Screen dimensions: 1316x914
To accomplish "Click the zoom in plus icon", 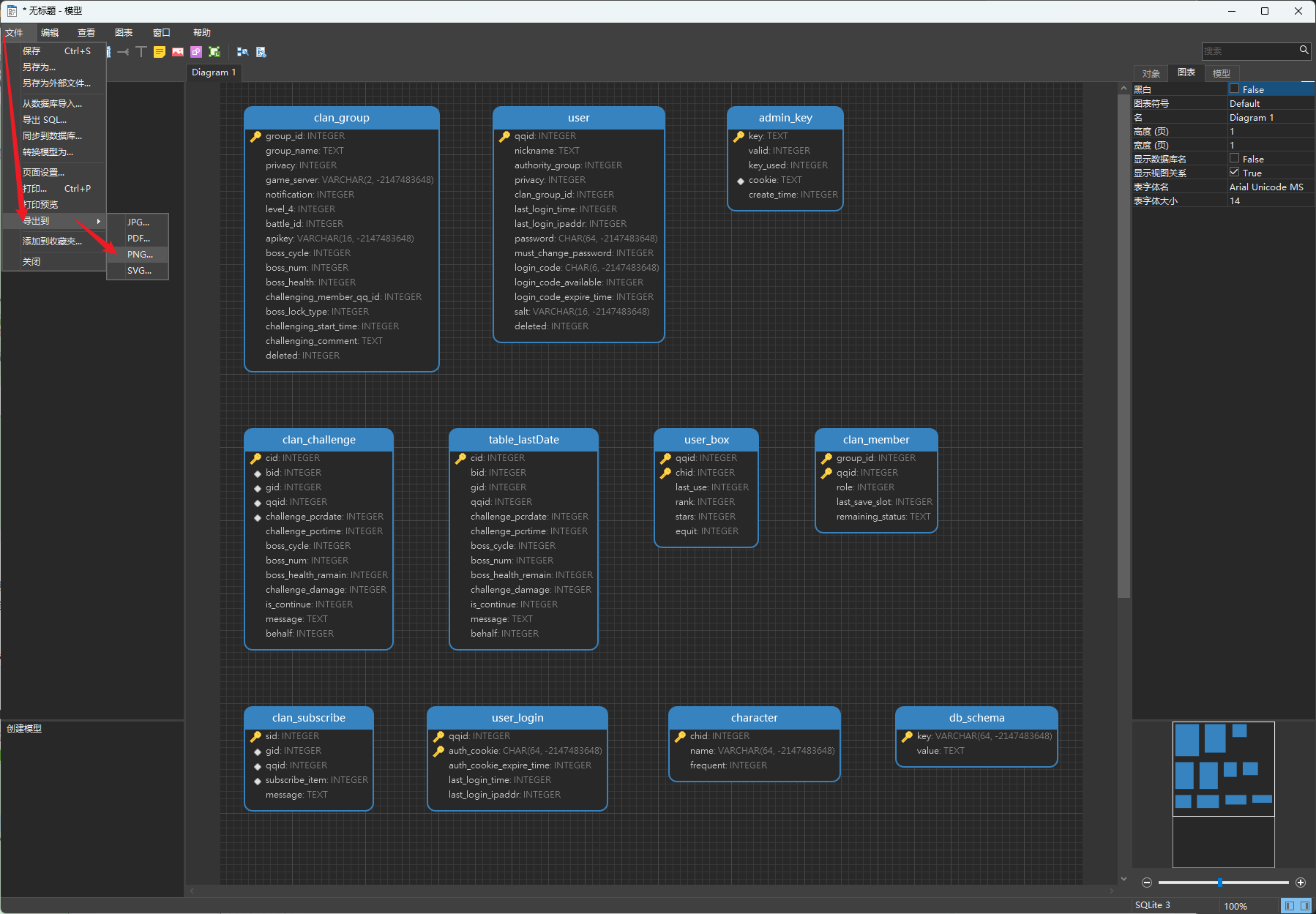I will point(1301,883).
